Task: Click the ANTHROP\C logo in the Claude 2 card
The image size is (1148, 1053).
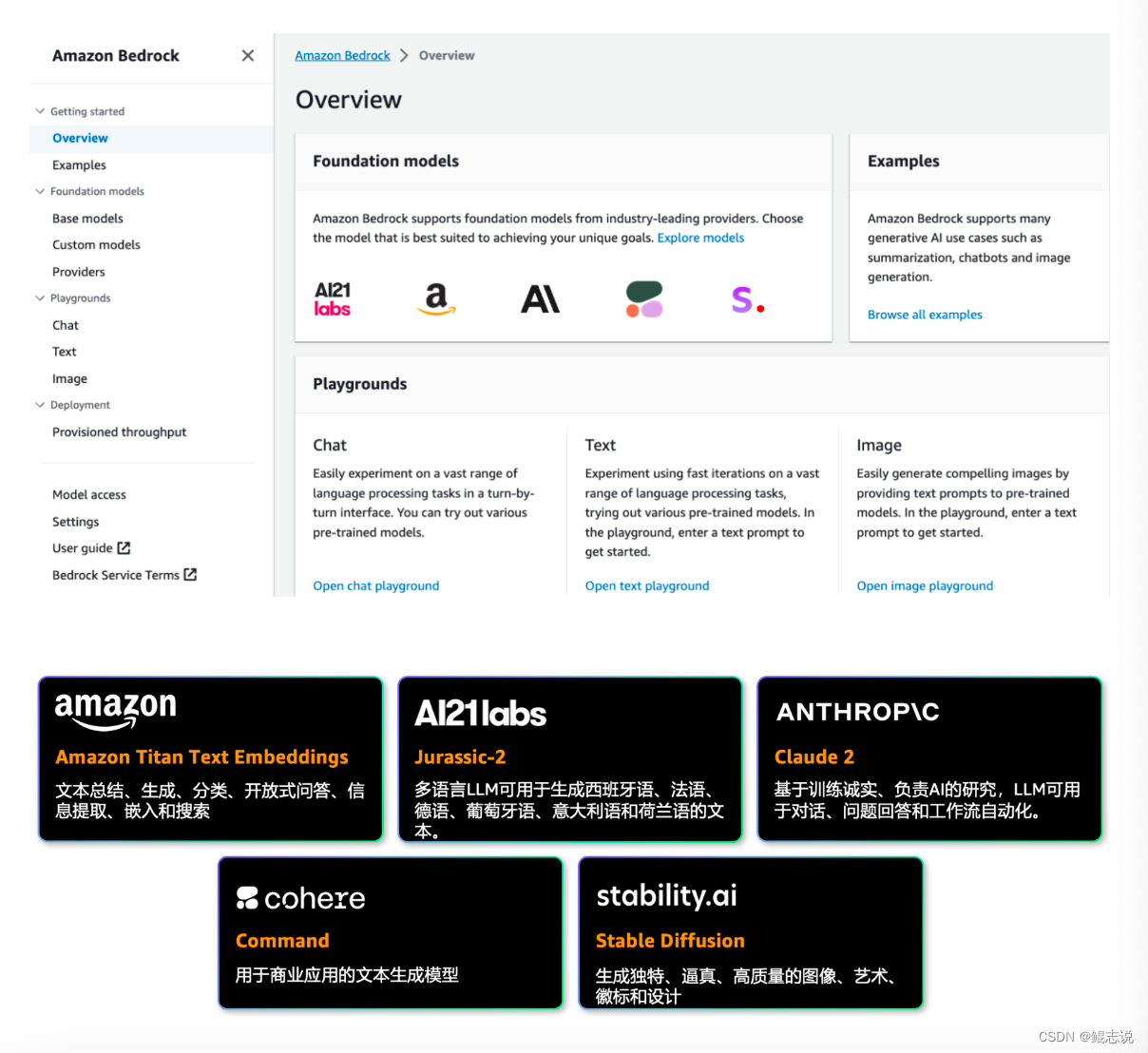Action: tap(857, 711)
